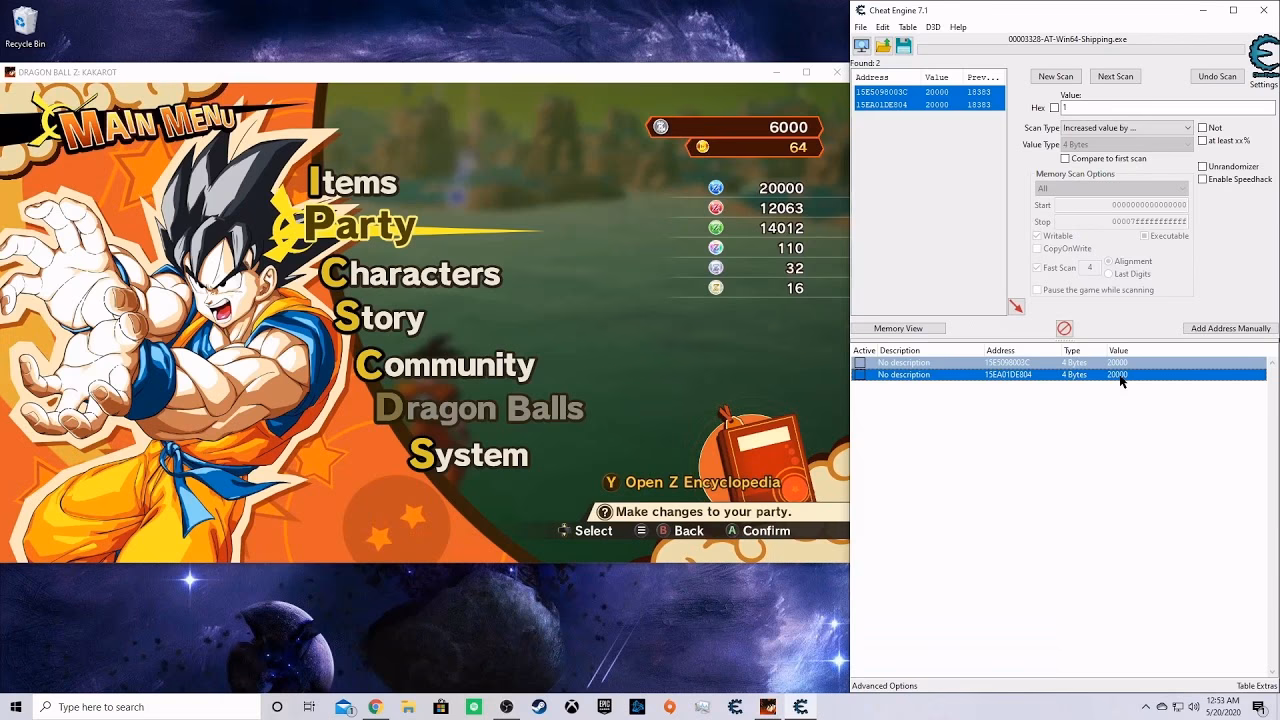Select System in game main menu
The width and height of the screenshot is (1280, 720).
pos(468,454)
